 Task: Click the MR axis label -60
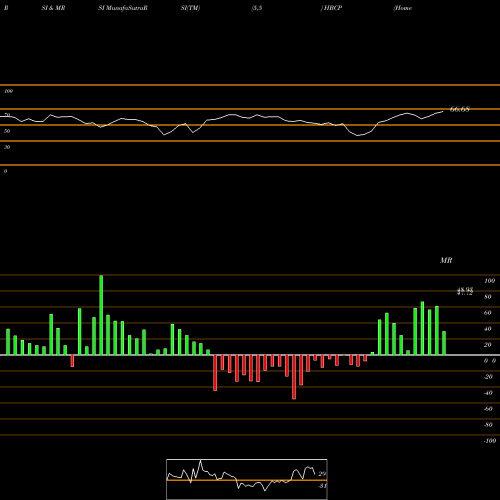coord(488,409)
